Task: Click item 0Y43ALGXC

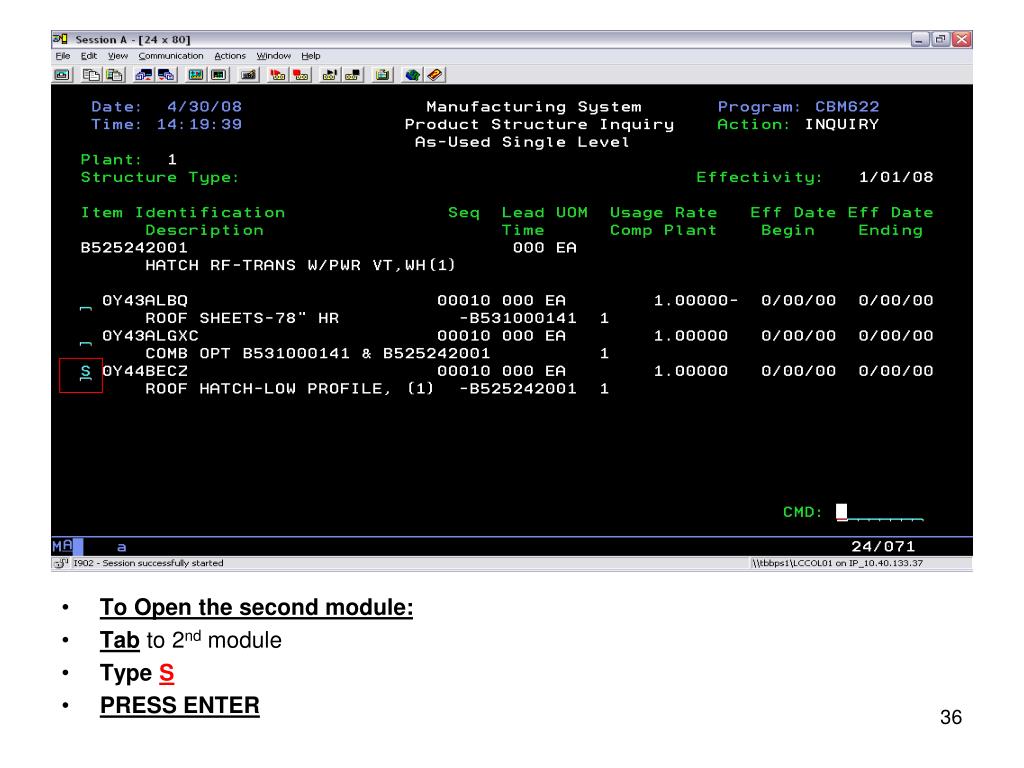Action: tap(150, 336)
